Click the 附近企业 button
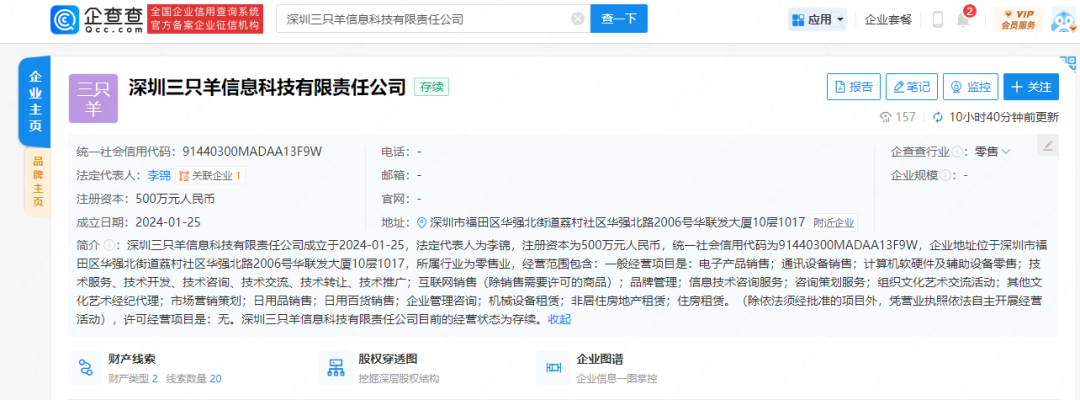Screen dimensions: 1080x400 pyautogui.click(x=833, y=222)
